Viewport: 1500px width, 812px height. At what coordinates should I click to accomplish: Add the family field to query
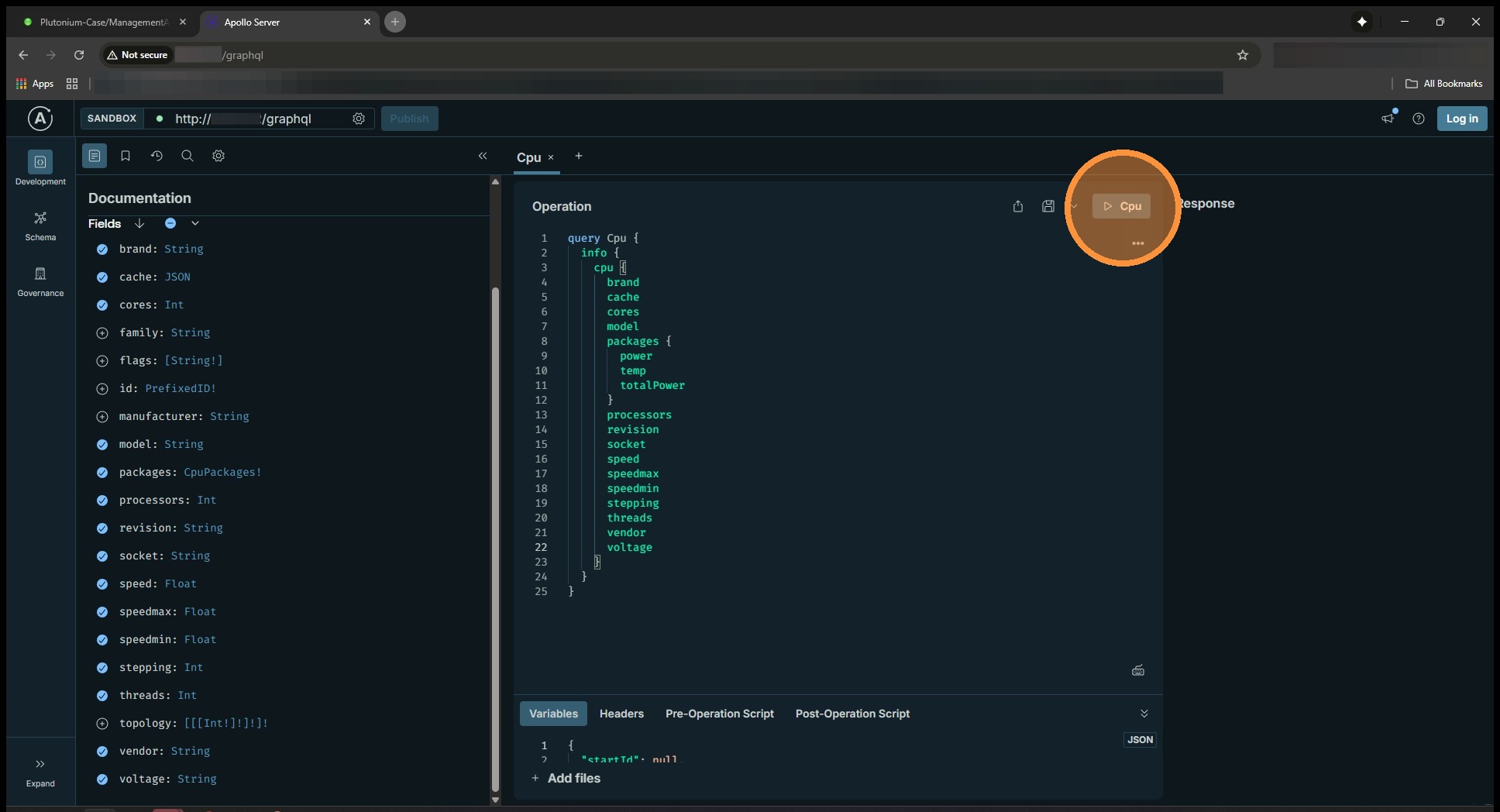(101, 333)
